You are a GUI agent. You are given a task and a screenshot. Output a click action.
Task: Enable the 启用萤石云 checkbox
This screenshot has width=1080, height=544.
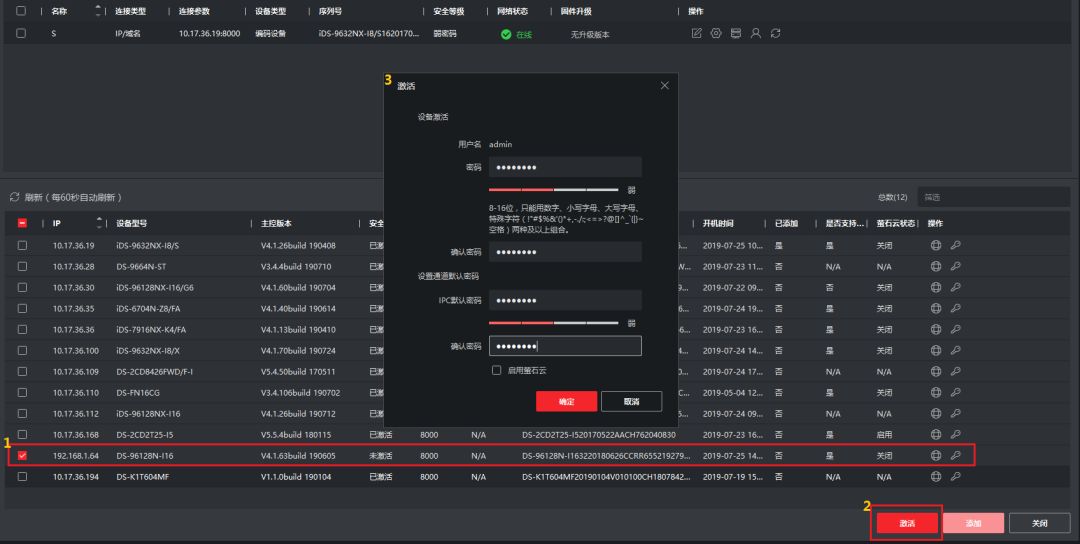point(497,370)
